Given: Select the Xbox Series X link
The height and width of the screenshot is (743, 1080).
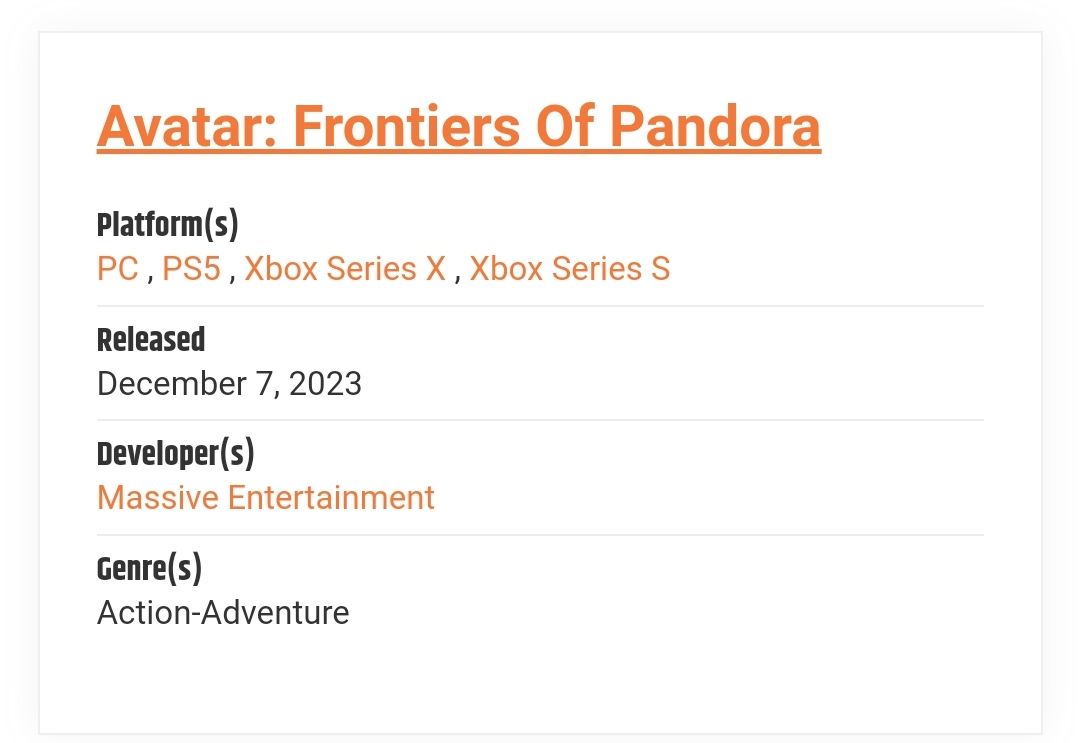Looking at the screenshot, I should [345, 269].
